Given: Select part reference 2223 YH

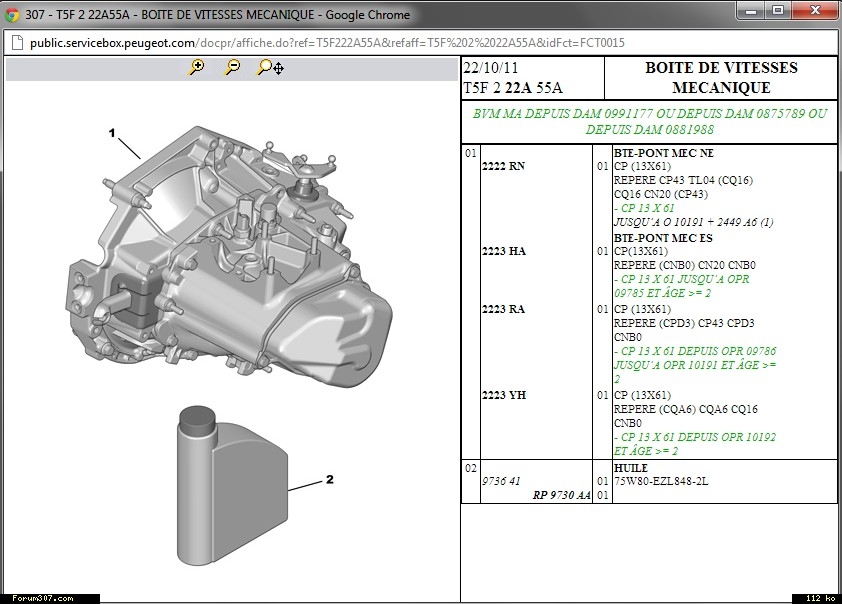Looking at the screenshot, I should 503,395.
